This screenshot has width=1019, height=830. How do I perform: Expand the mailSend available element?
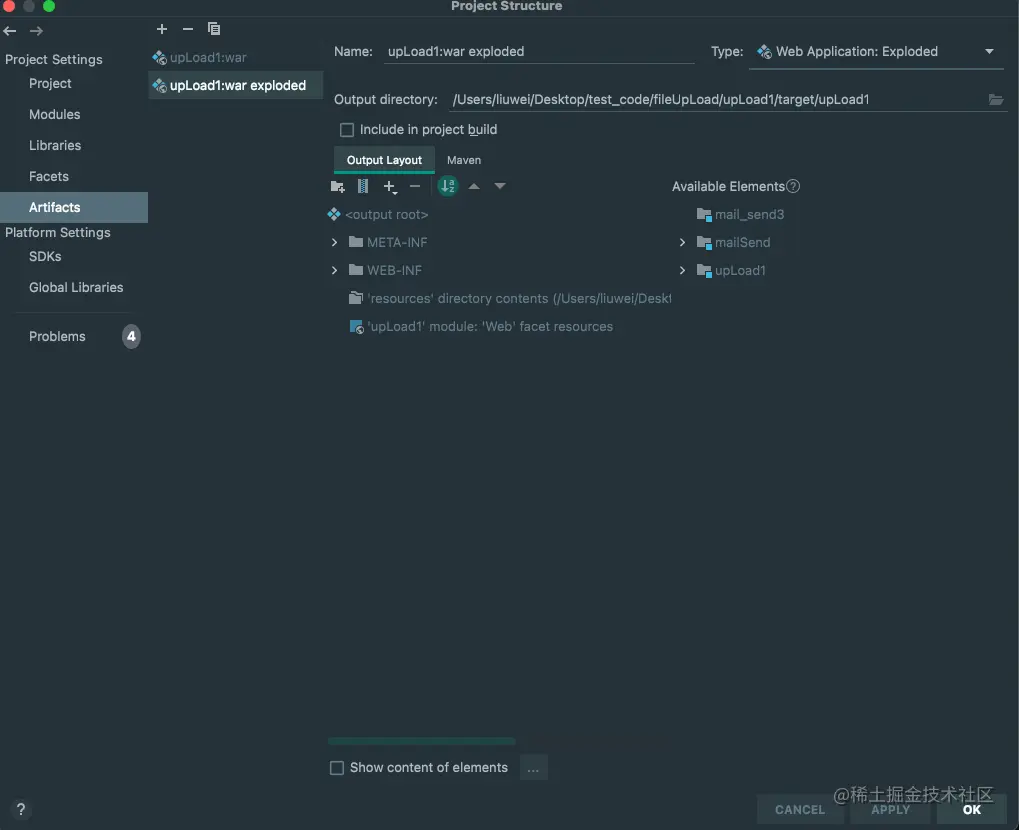[x=682, y=242]
